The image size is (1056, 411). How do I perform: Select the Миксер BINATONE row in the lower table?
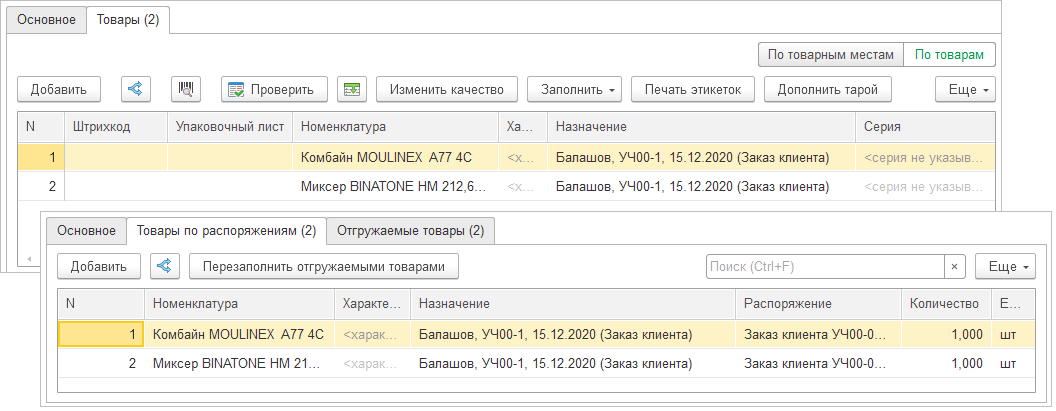pos(236,363)
